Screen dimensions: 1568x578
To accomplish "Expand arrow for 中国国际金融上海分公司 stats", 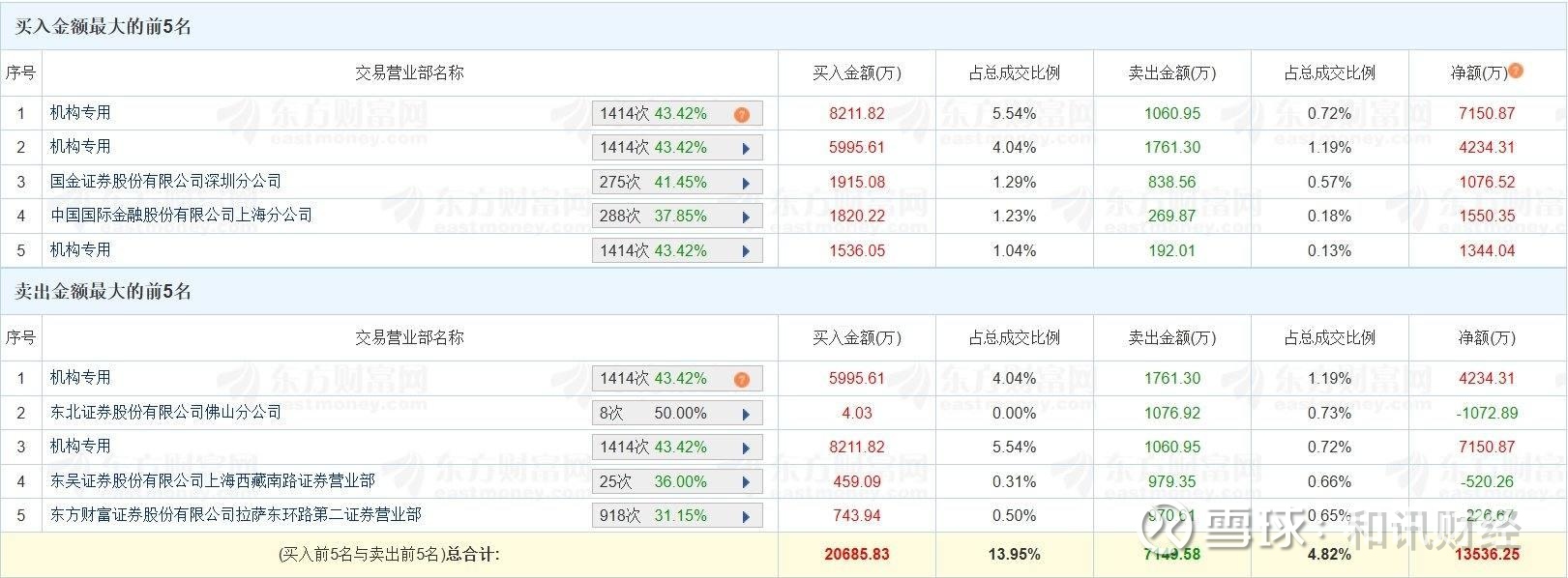I will point(746,217).
